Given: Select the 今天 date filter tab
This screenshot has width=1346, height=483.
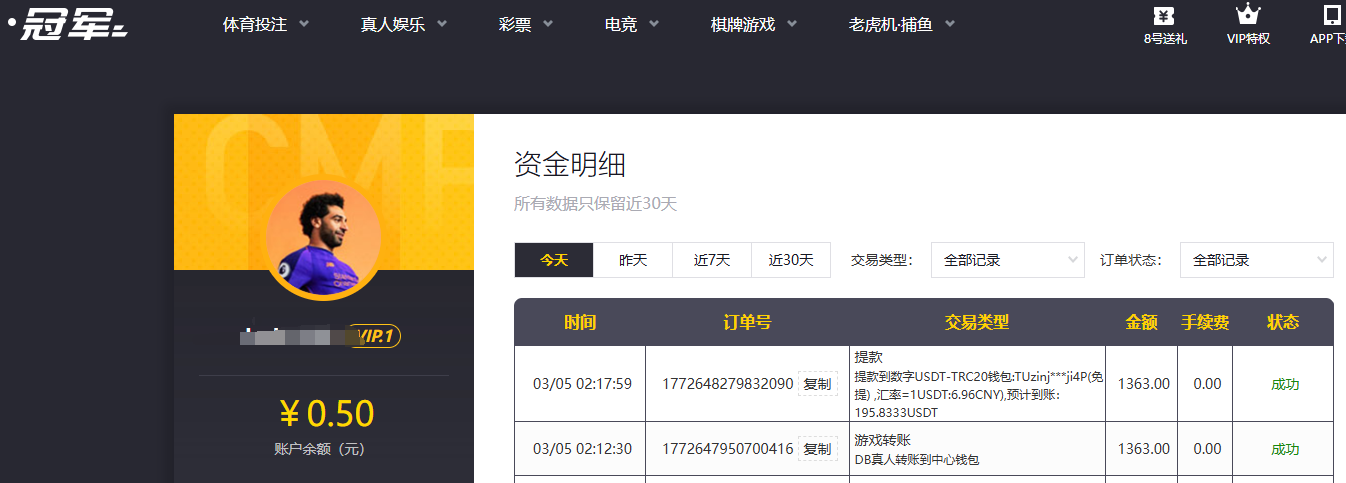Looking at the screenshot, I should tap(554, 260).
